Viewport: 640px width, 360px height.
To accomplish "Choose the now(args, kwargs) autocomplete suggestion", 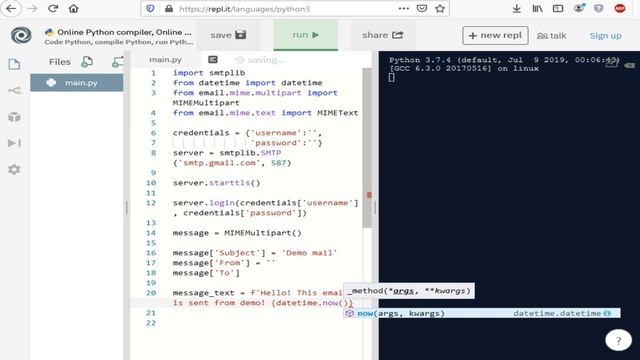I will pyautogui.click(x=482, y=313).
